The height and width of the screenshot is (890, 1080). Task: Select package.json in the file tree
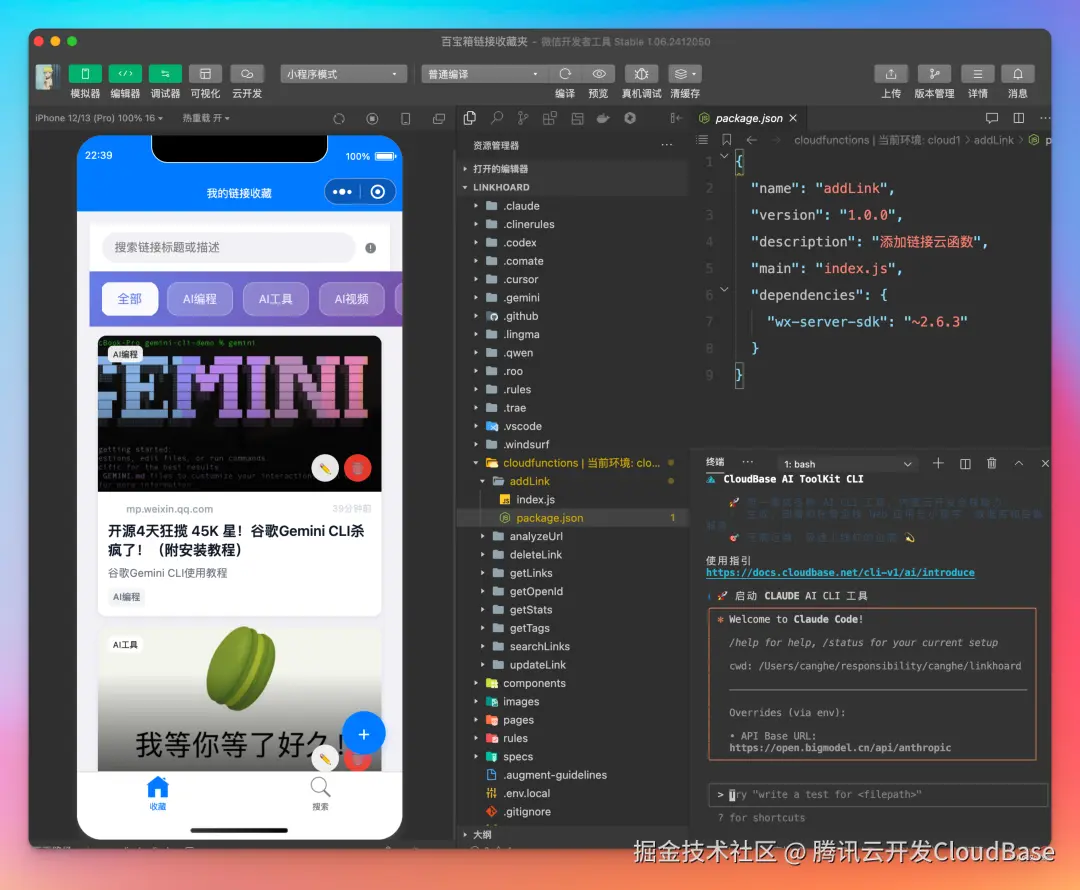pos(572,518)
